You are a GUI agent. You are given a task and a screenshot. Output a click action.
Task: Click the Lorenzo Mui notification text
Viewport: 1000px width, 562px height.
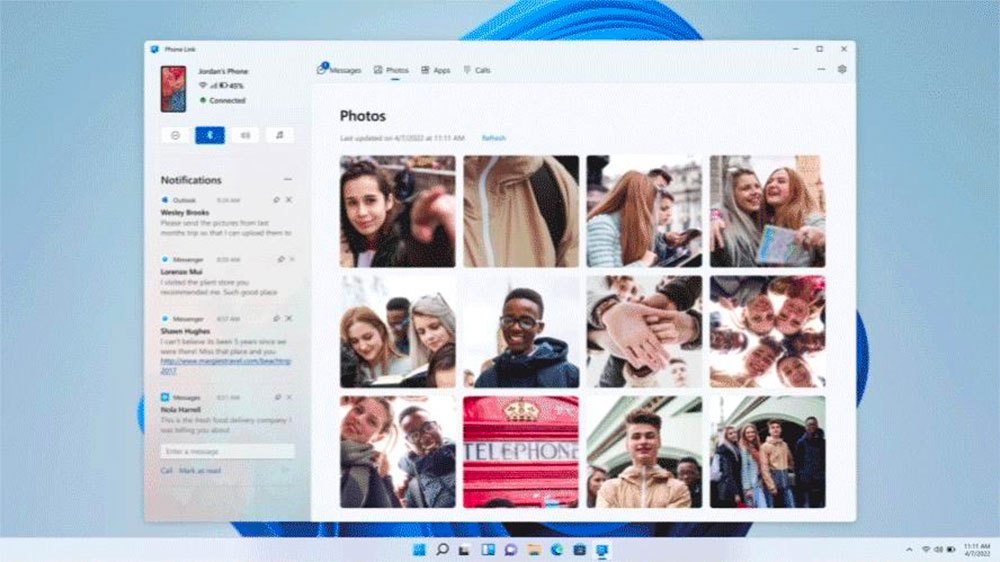coord(219,287)
